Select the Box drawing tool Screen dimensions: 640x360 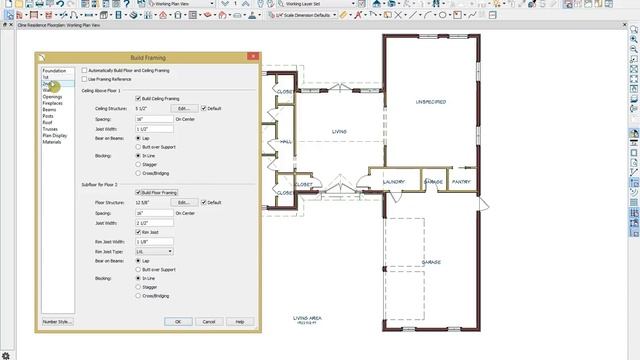(457, 16)
